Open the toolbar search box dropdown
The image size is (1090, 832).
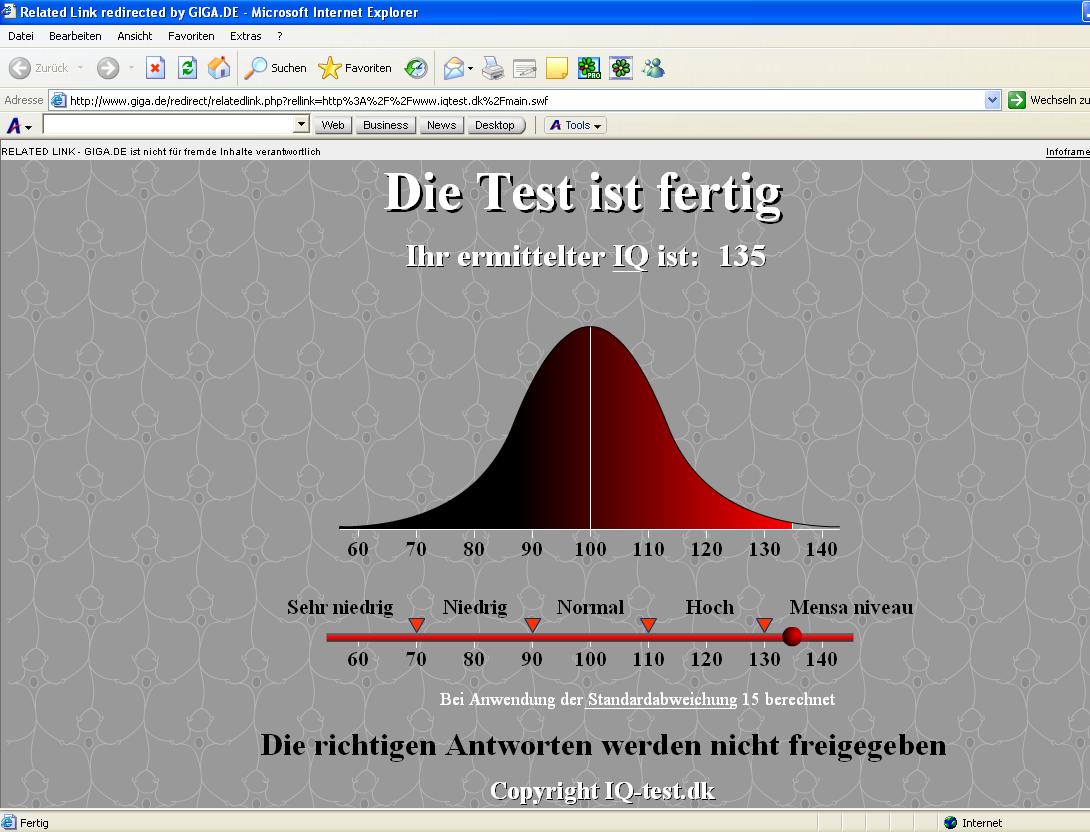point(301,124)
